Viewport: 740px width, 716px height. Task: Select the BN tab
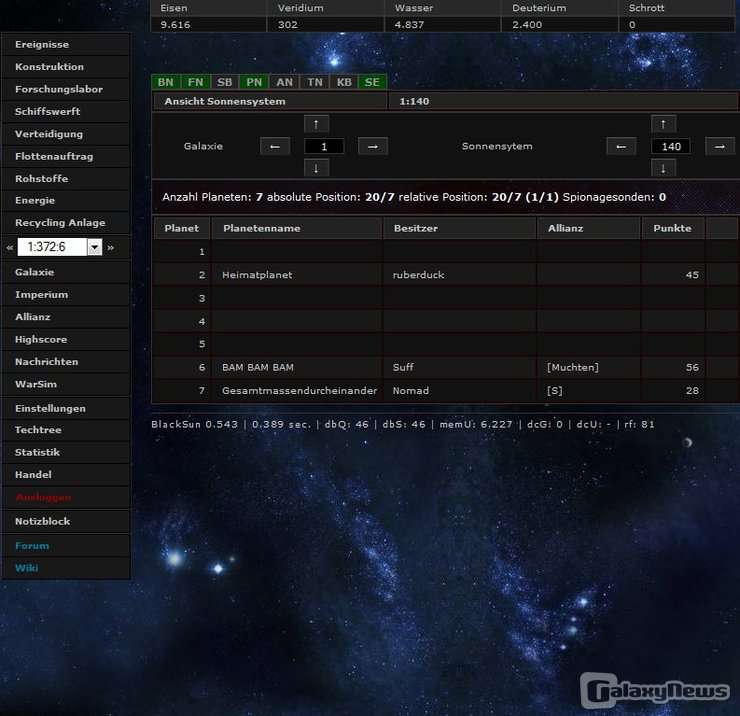(166, 82)
